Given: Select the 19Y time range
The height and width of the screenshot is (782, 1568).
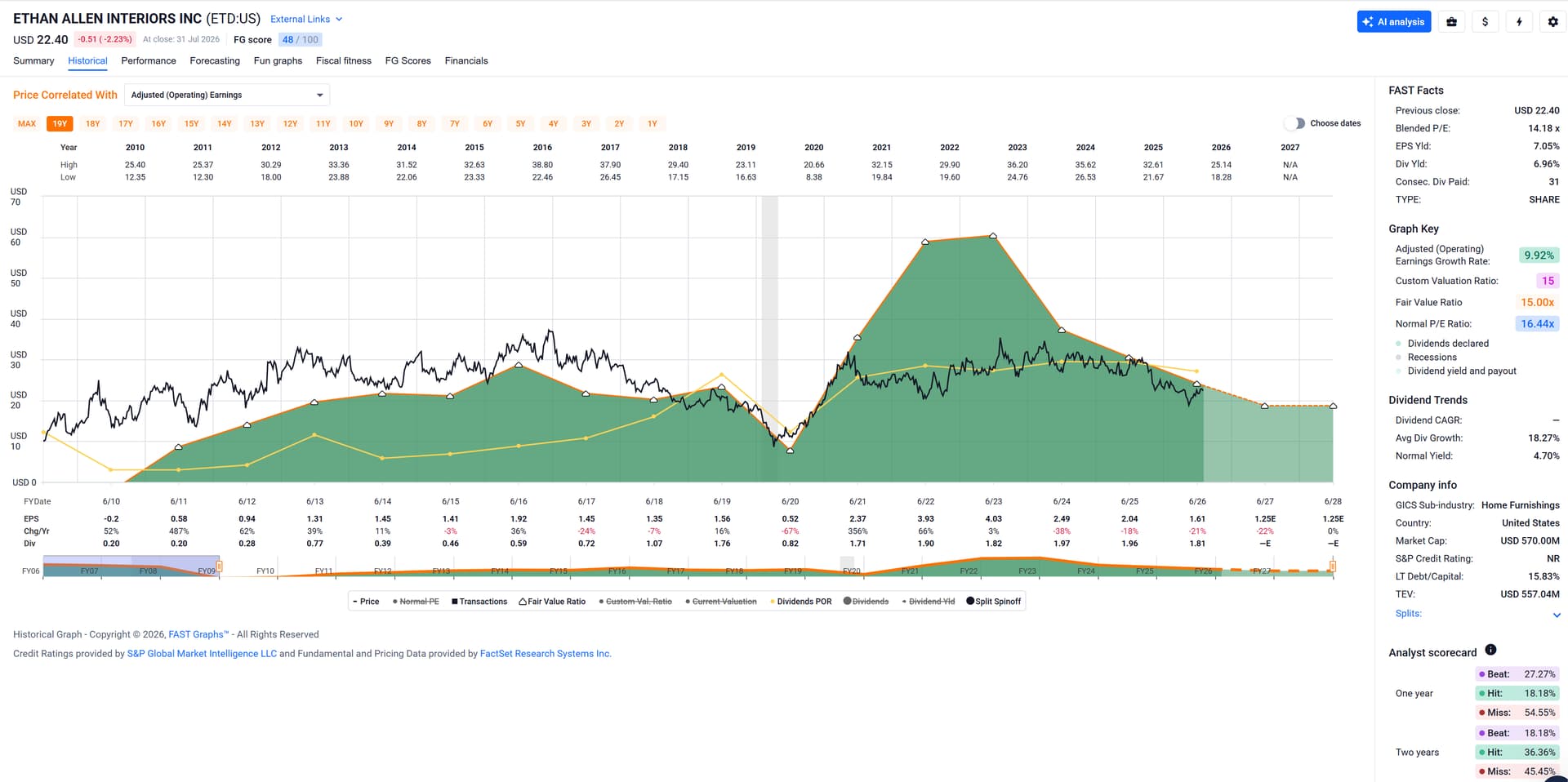Looking at the screenshot, I should pyautogui.click(x=60, y=124).
